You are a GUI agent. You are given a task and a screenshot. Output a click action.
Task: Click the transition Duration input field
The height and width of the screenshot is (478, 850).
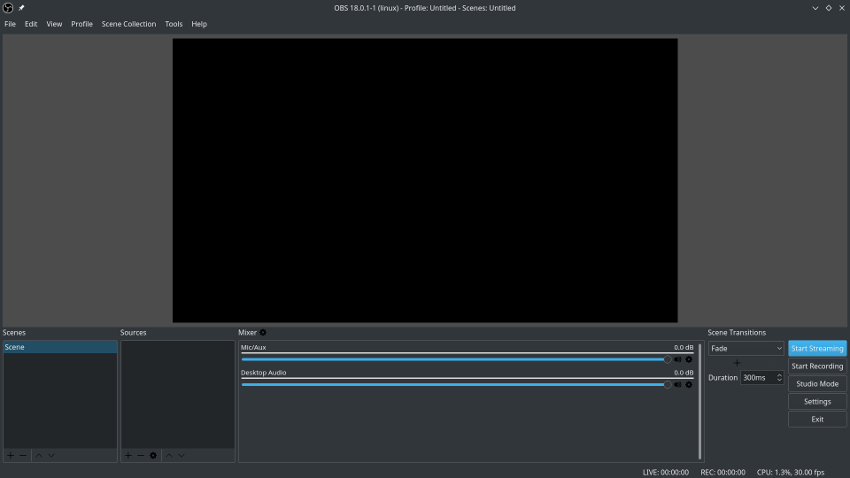click(756, 378)
